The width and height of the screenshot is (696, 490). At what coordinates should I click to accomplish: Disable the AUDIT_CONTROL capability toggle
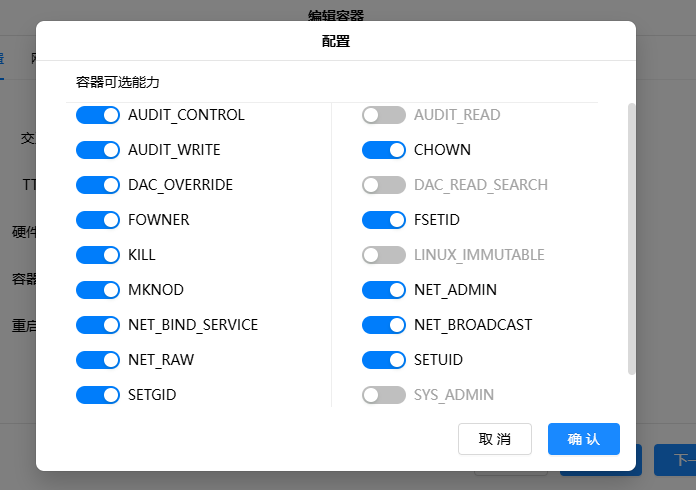click(x=98, y=115)
